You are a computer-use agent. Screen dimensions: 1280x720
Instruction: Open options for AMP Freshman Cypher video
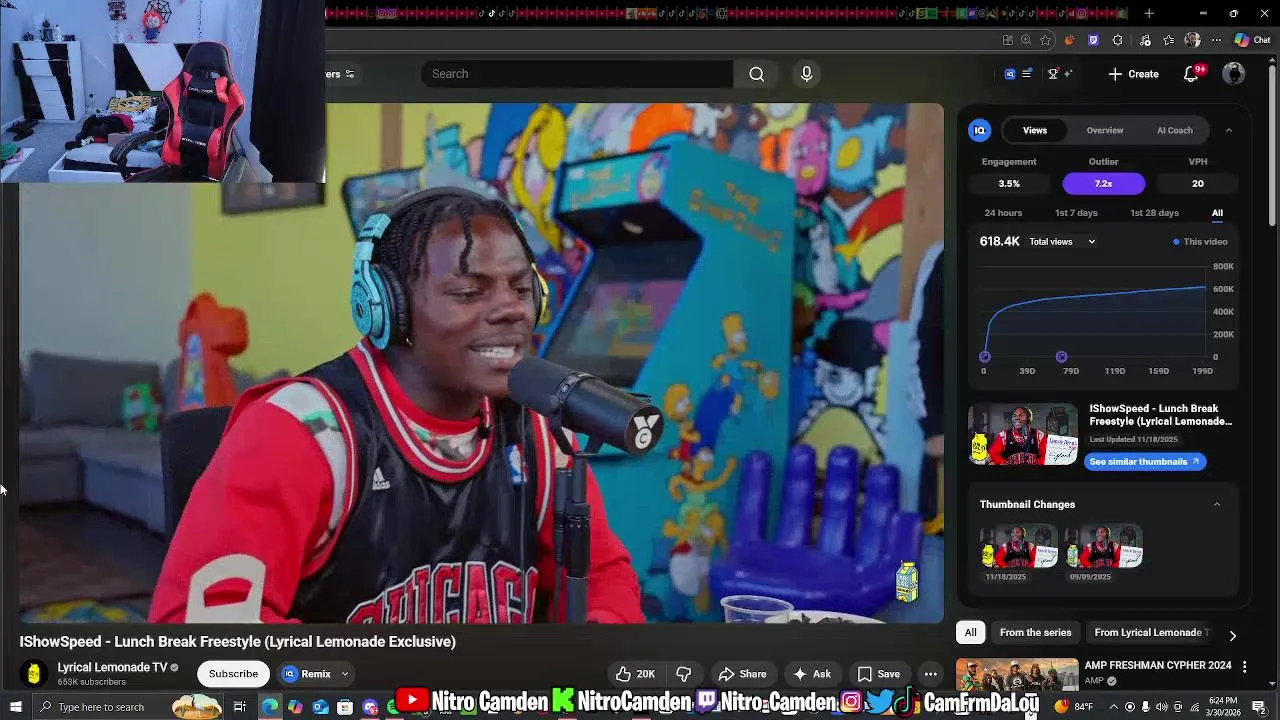coord(1244,666)
